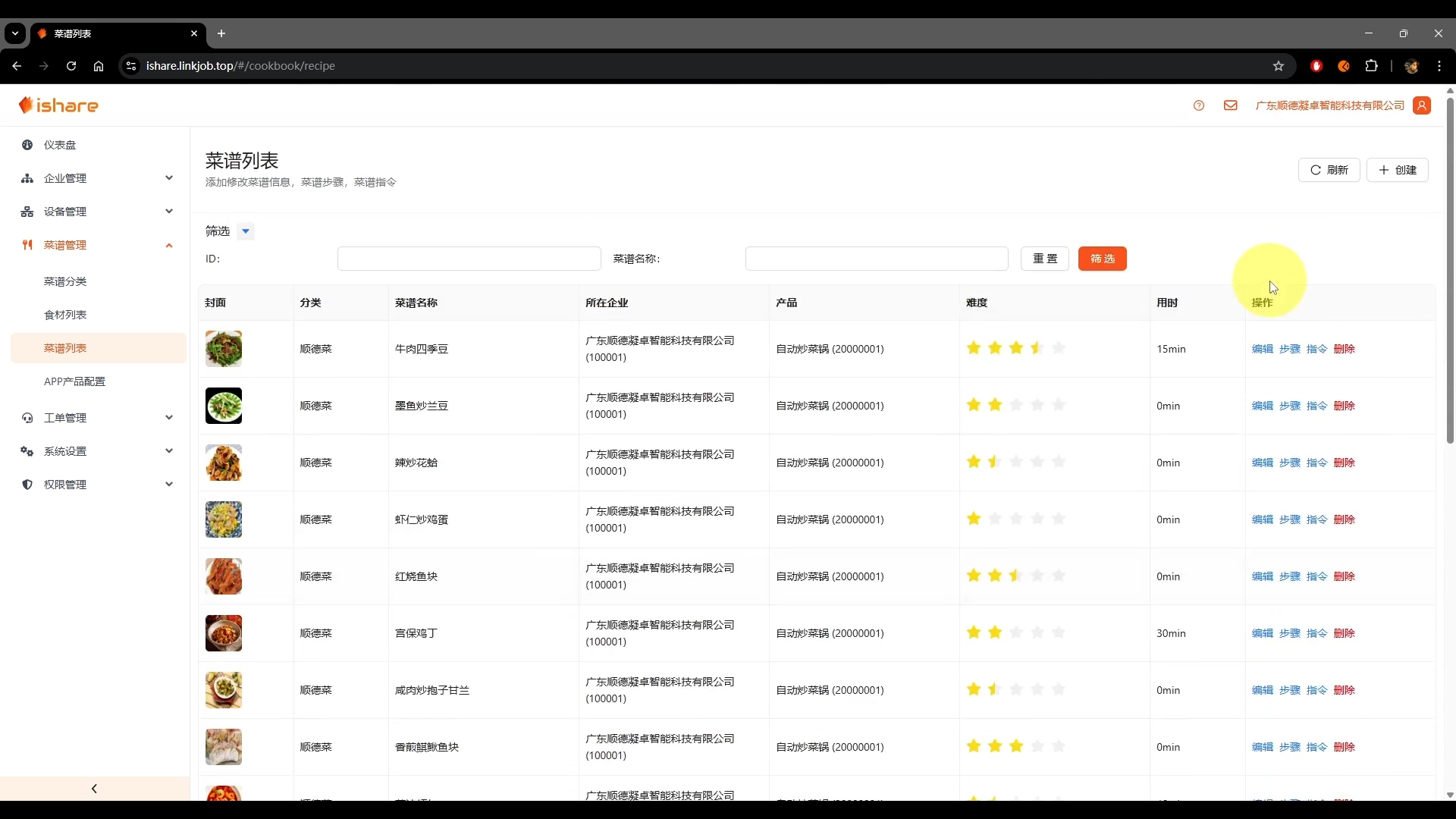Open 宫保鸡丁 cover thumbnail
1456x819 pixels.
[x=224, y=633]
